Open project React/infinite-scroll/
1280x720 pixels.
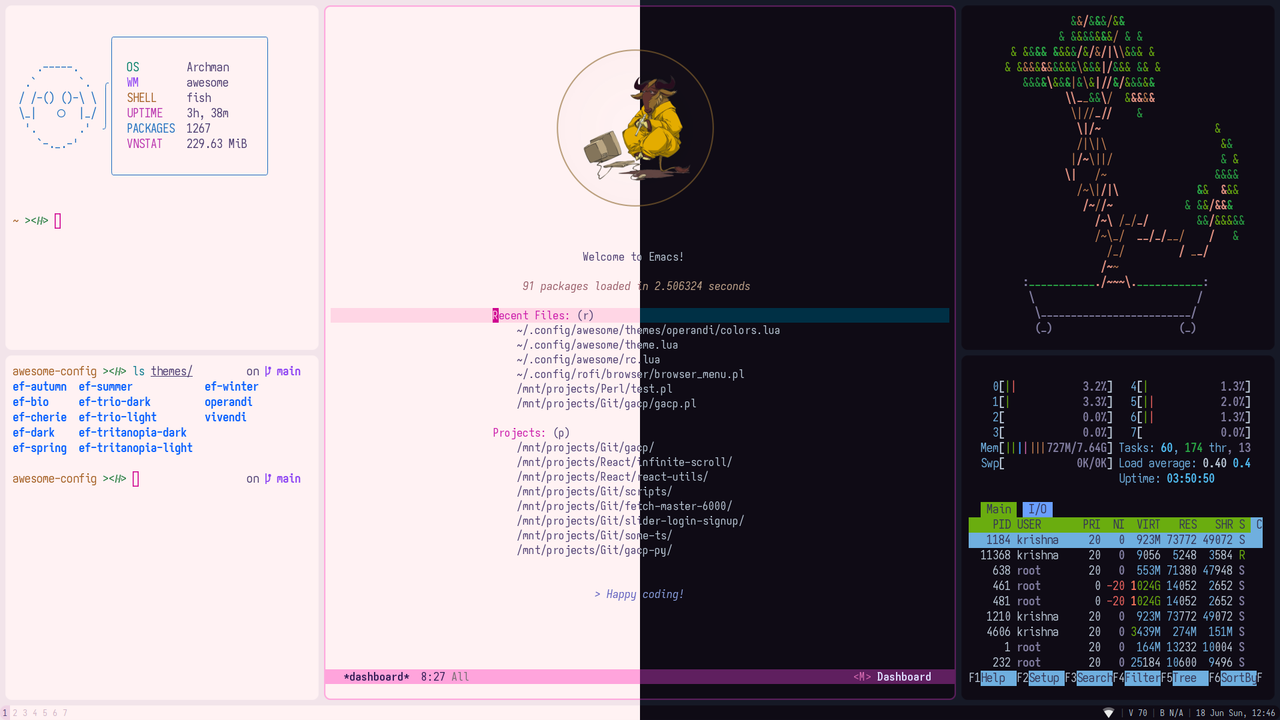tap(624, 462)
